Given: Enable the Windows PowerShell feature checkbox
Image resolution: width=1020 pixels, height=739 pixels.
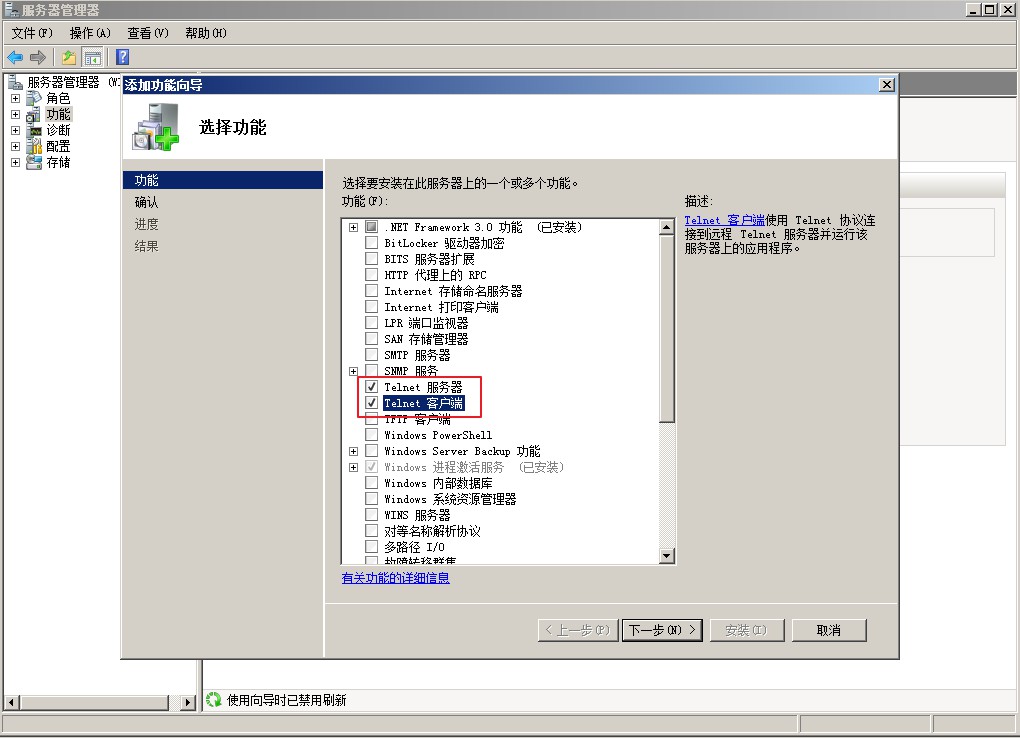Looking at the screenshot, I should [x=372, y=435].
